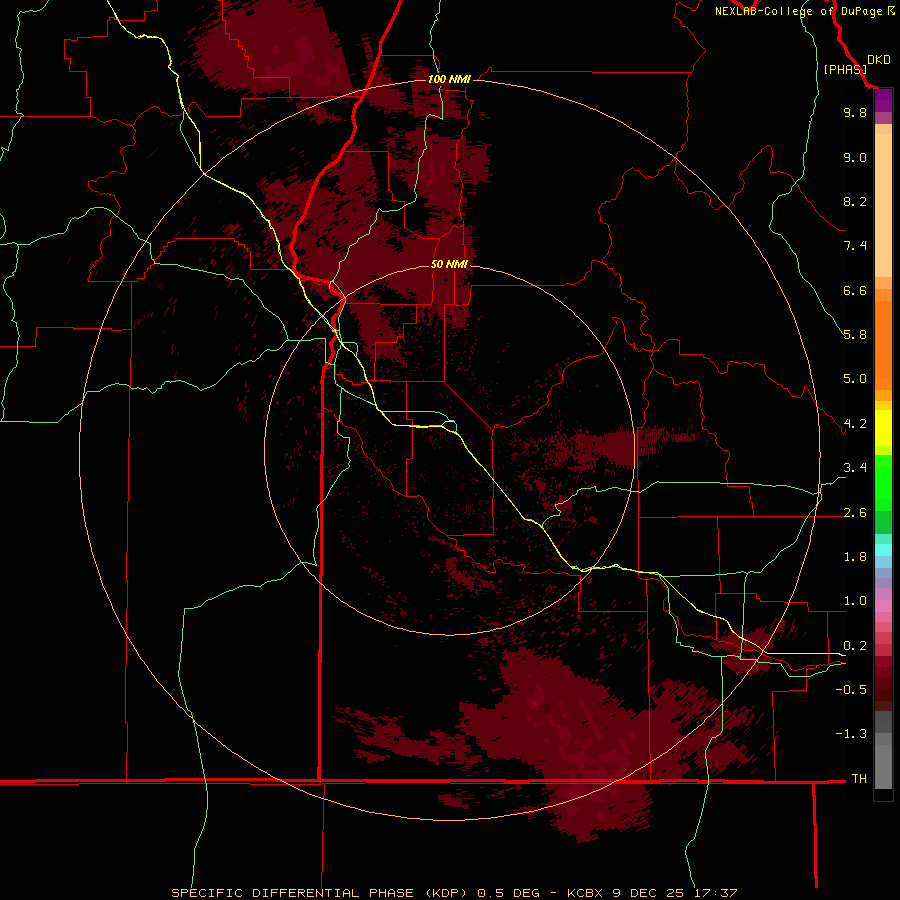Screen dimensions: 900x900
Task: Select the [PHAS] legend heading
Action: [x=845, y=69]
